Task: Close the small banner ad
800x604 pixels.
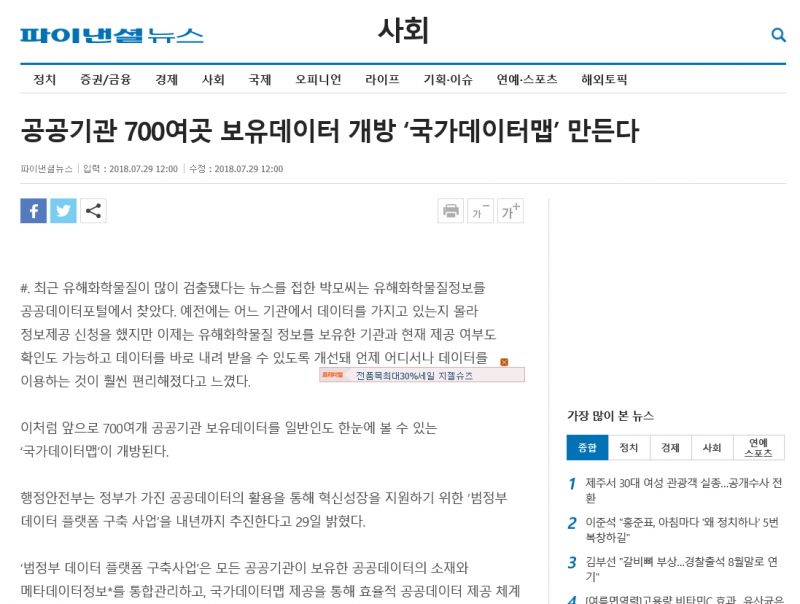Action: click(x=504, y=362)
